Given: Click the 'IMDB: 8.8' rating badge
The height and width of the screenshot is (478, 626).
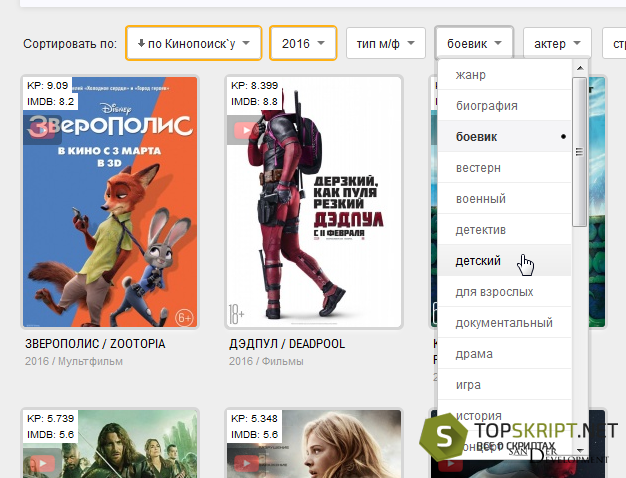Looking at the screenshot, I should (x=254, y=101).
